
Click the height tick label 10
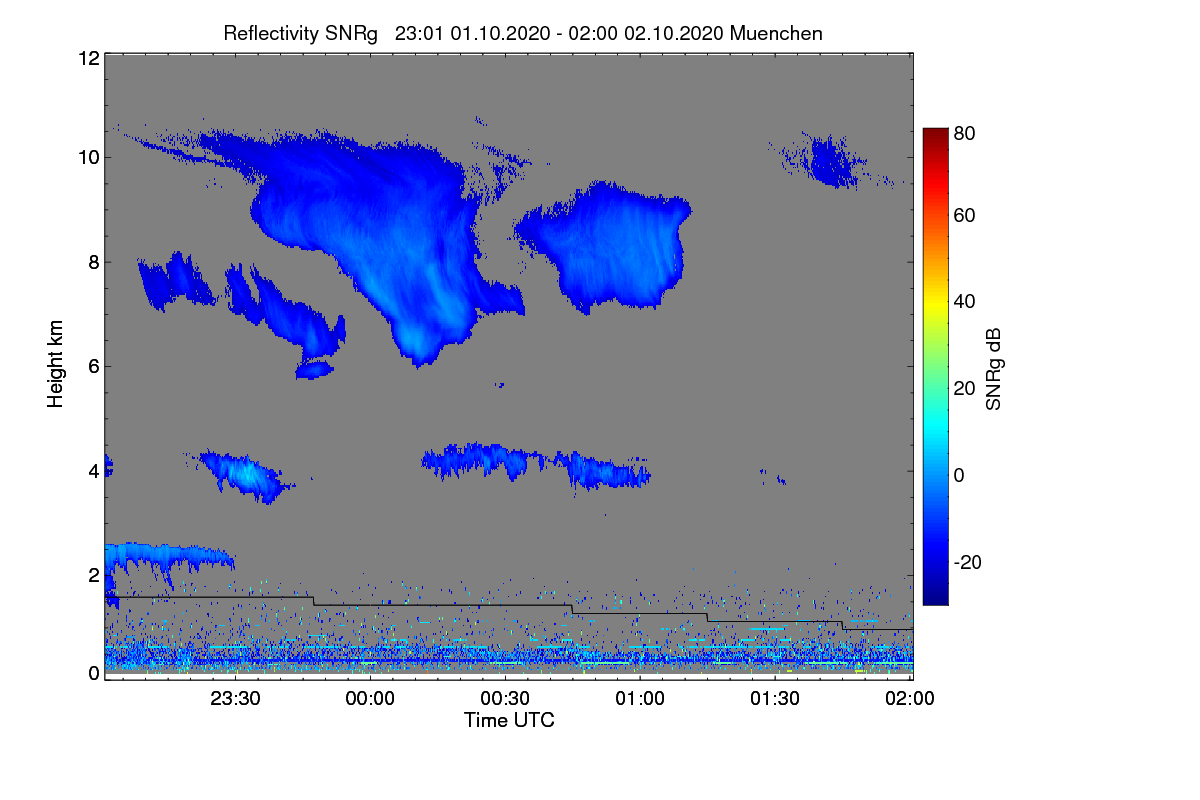click(x=88, y=157)
